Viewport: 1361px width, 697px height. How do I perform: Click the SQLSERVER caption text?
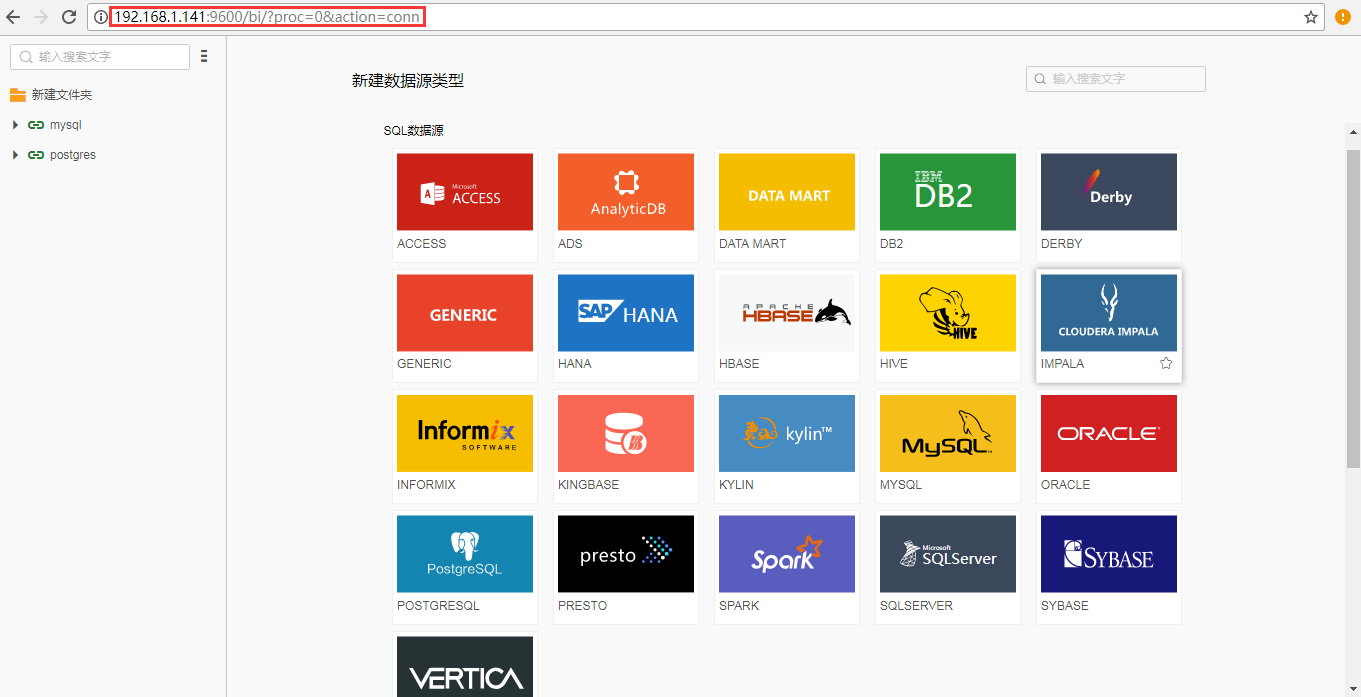[917, 605]
